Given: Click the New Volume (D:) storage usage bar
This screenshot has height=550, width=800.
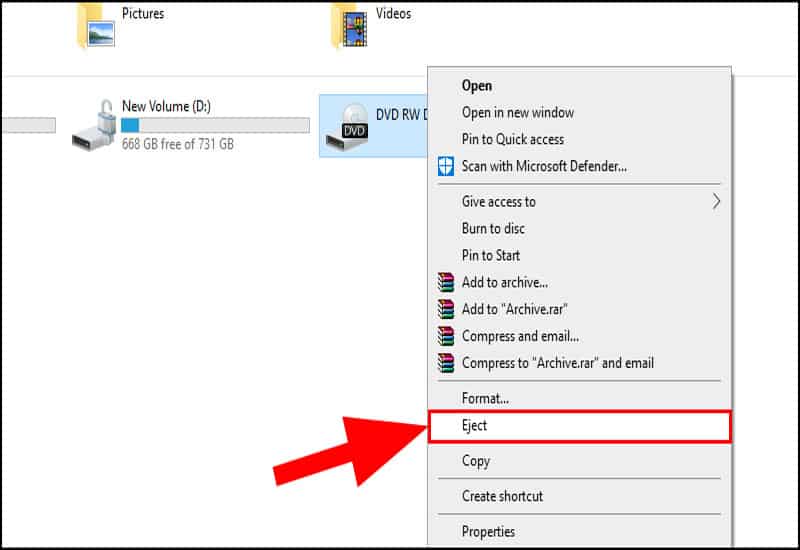Looking at the screenshot, I should pyautogui.click(x=215, y=125).
